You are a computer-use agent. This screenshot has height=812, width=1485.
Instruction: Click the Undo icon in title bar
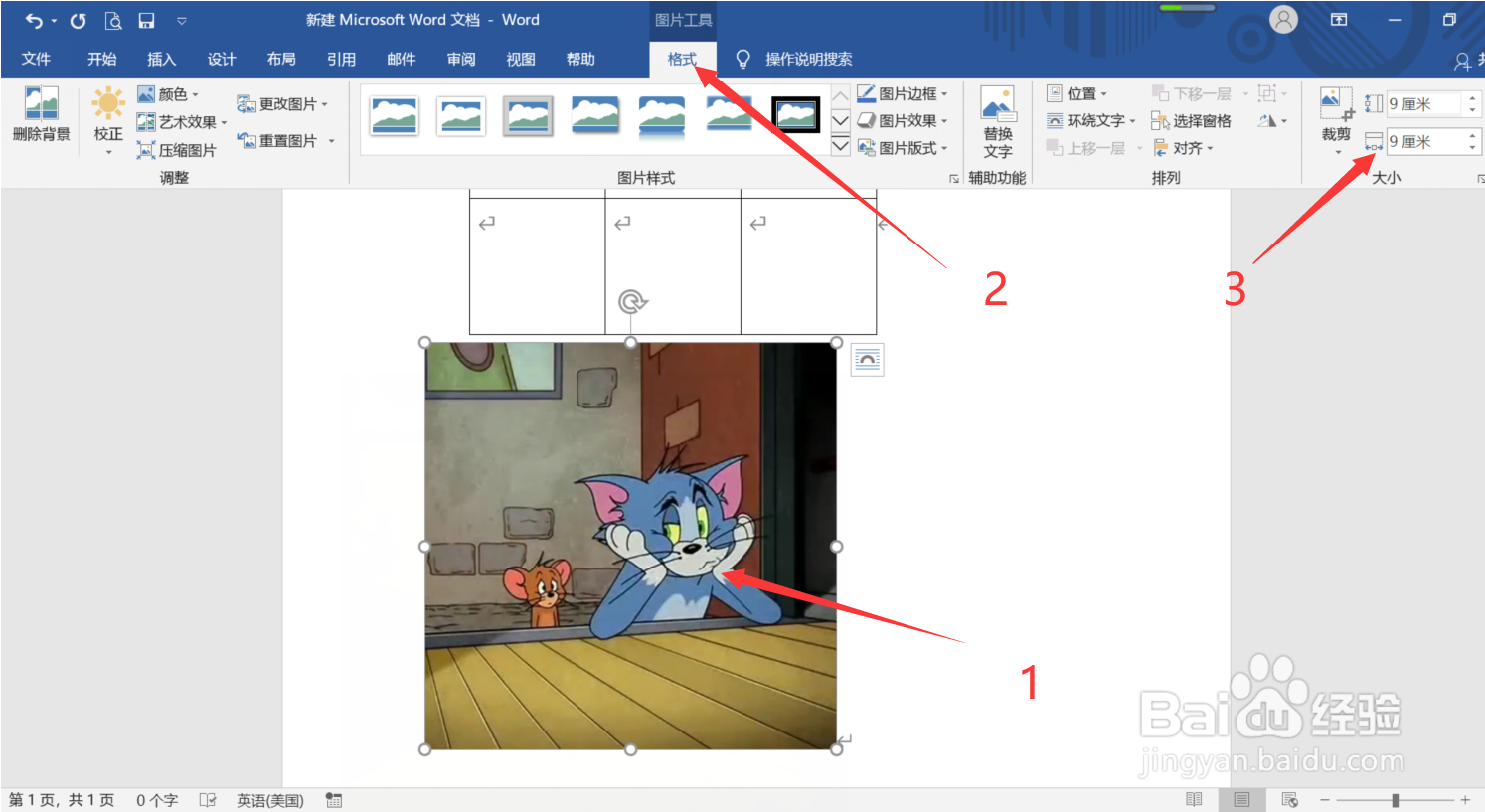pyautogui.click(x=35, y=20)
